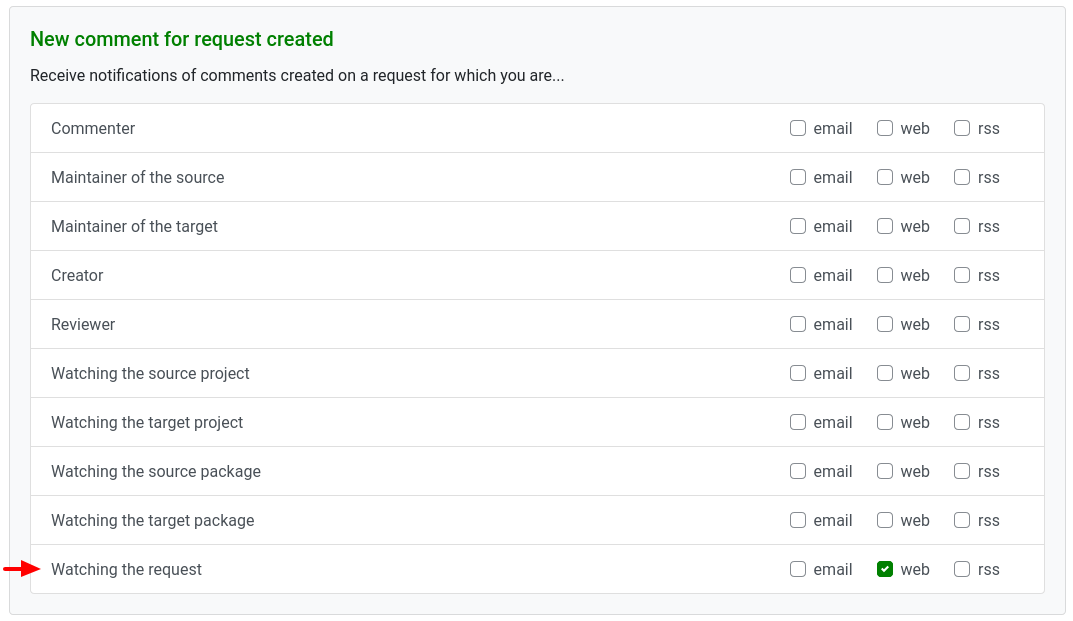The image size is (1073, 621).
Task: Check rss for Maintainer of the target
Action: (x=962, y=226)
